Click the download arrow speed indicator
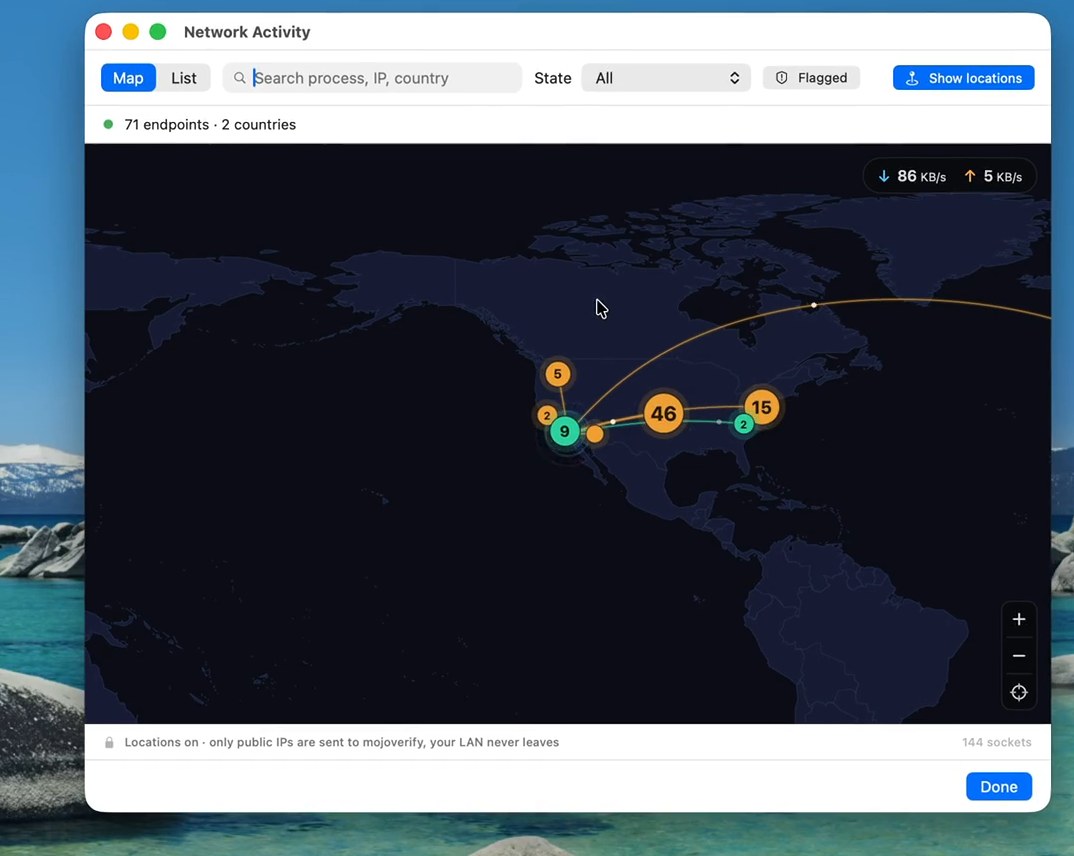1074x856 pixels. (x=884, y=177)
